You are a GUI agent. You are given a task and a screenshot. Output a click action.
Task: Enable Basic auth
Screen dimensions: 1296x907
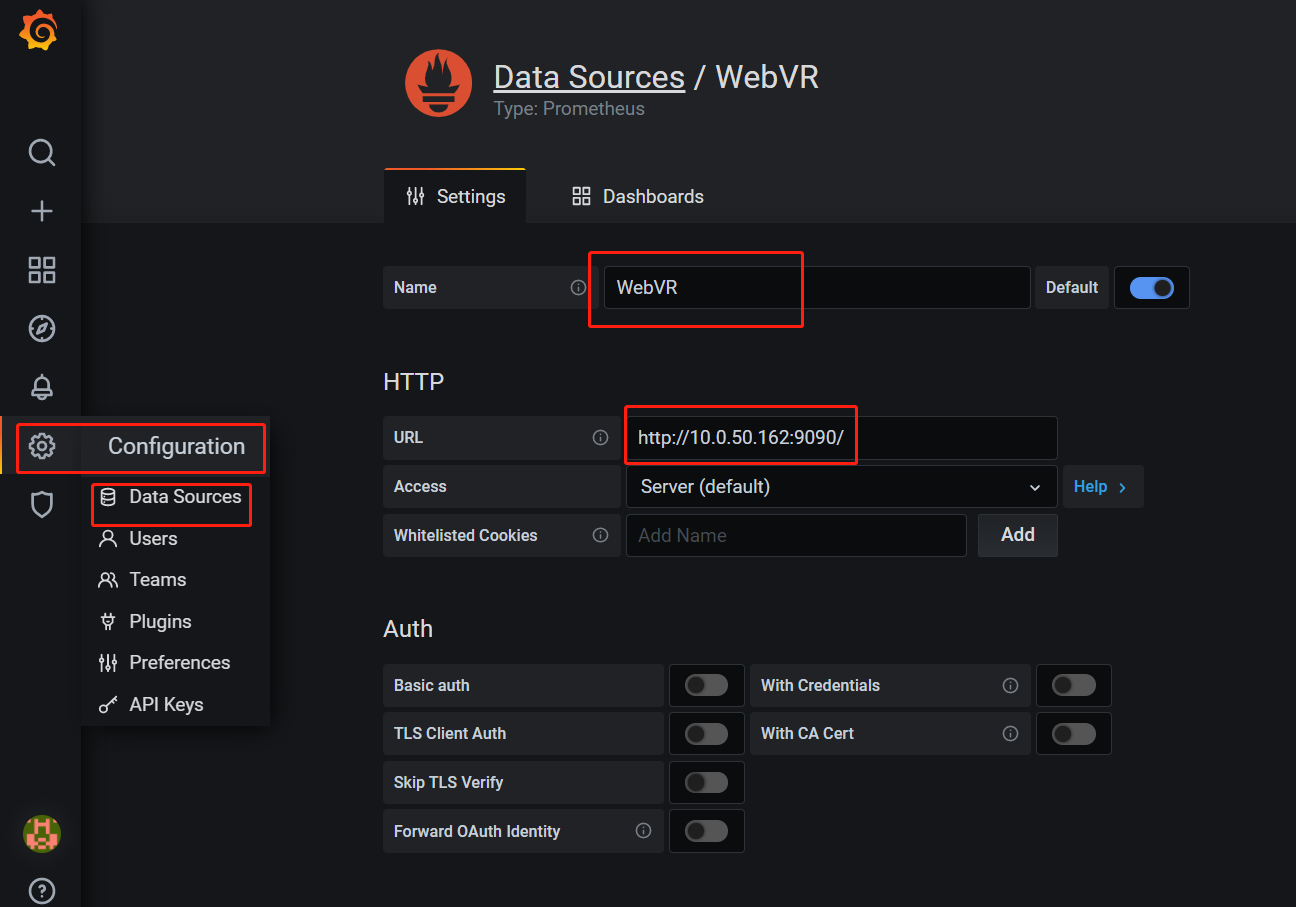(x=707, y=685)
